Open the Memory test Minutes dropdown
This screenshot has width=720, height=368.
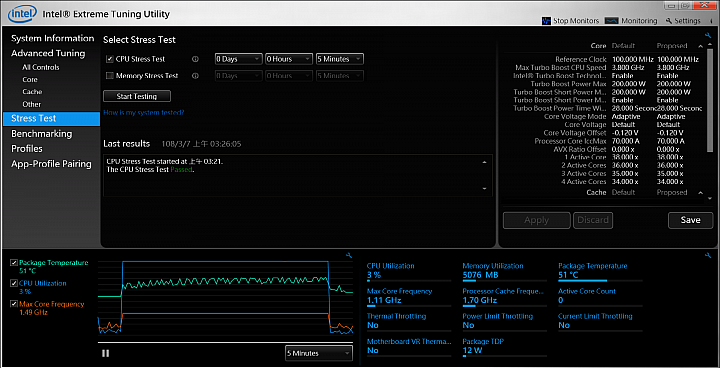pyautogui.click(x=339, y=76)
